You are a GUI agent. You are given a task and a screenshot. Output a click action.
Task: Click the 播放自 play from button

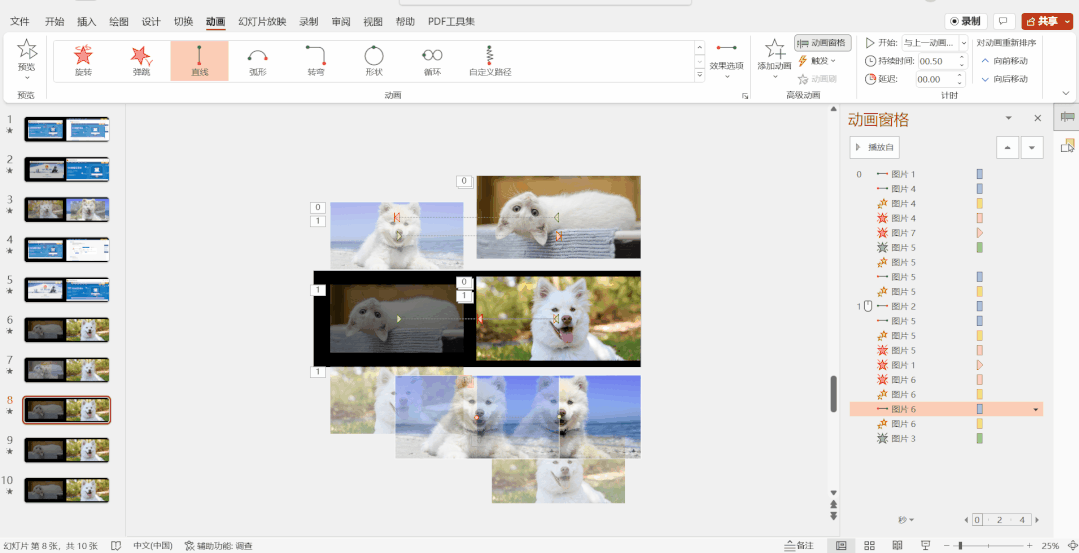coord(875,147)
